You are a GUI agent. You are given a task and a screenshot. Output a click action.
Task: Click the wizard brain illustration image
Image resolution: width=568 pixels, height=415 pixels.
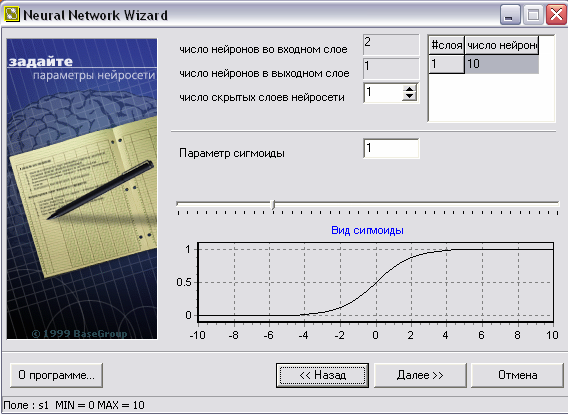tap(82, 189)
